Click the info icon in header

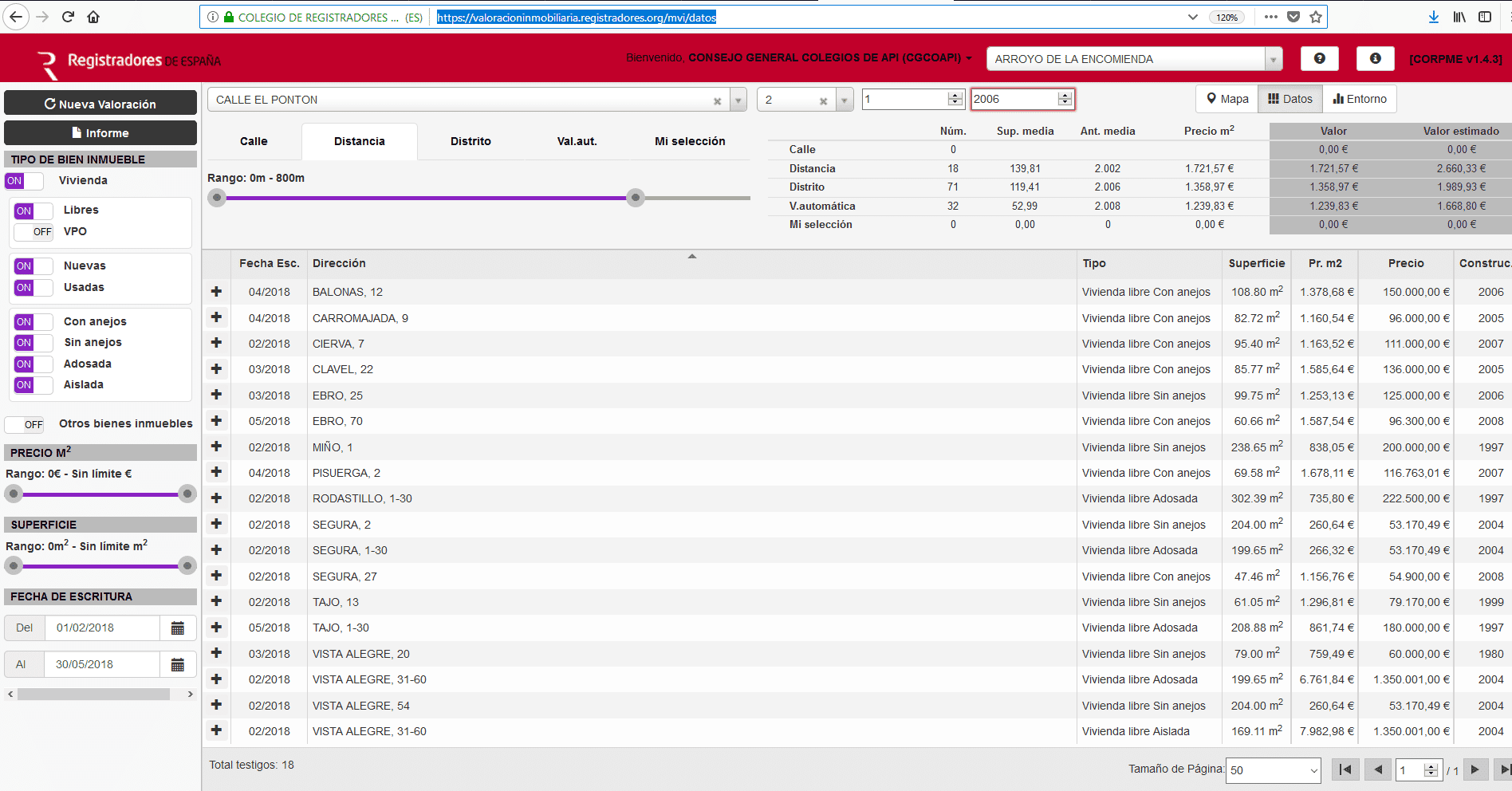coord(1375,58)
